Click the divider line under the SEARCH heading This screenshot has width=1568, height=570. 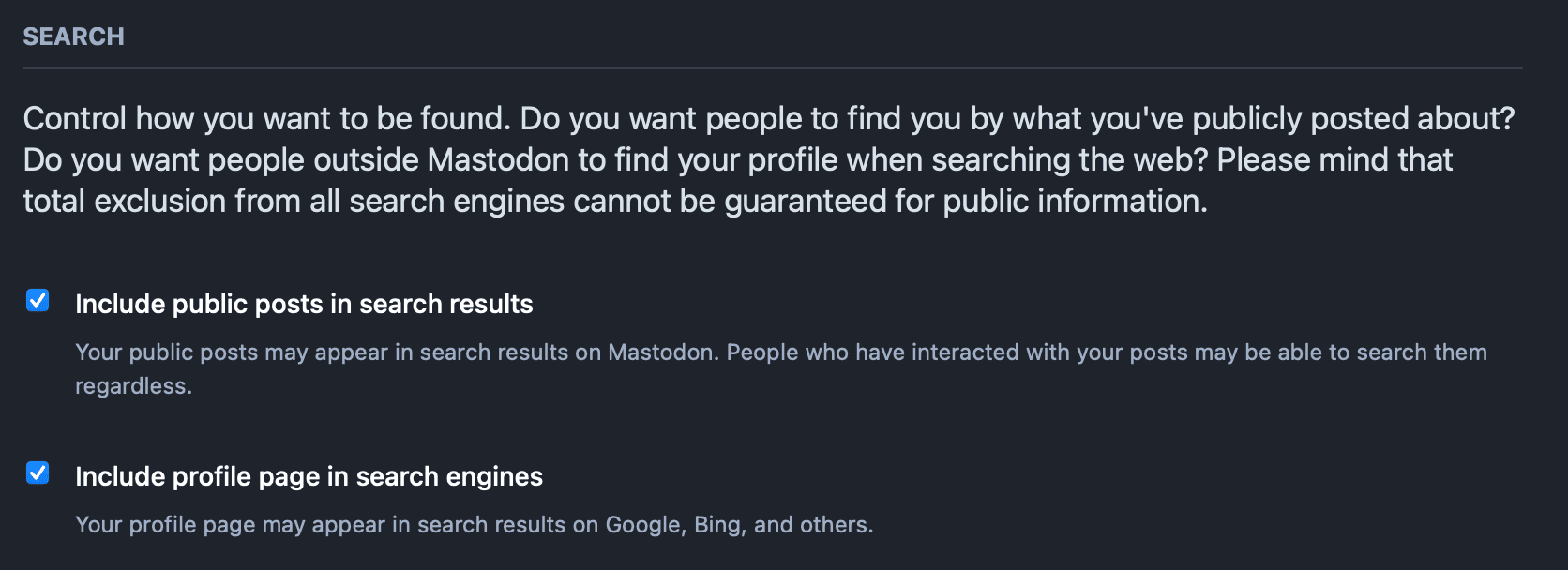(773, 68)
